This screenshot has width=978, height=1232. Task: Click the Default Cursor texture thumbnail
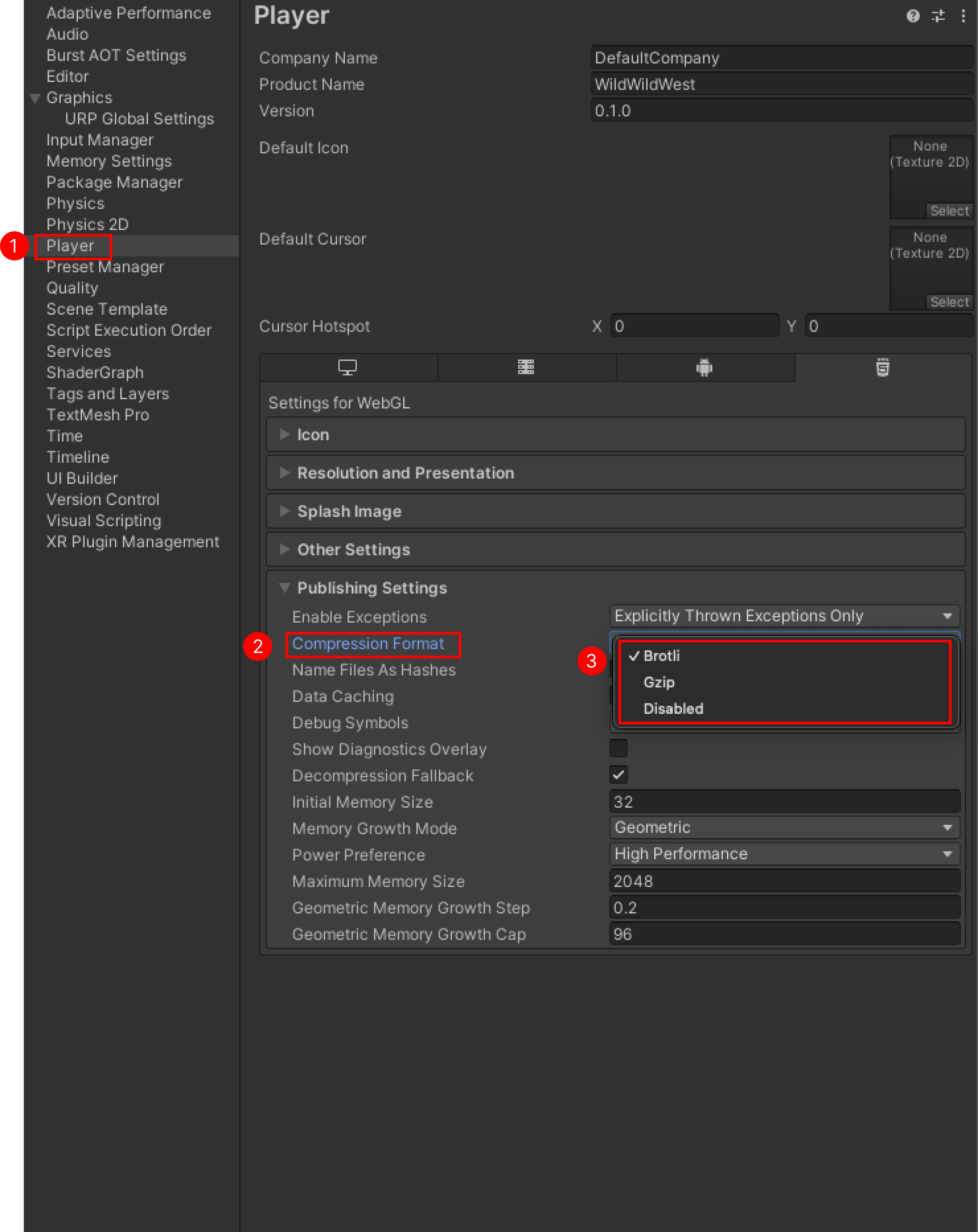point(931,268)
